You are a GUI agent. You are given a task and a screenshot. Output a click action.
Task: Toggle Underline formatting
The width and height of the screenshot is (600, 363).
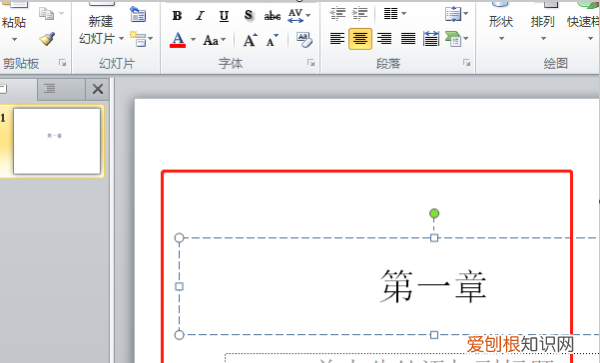224,15
